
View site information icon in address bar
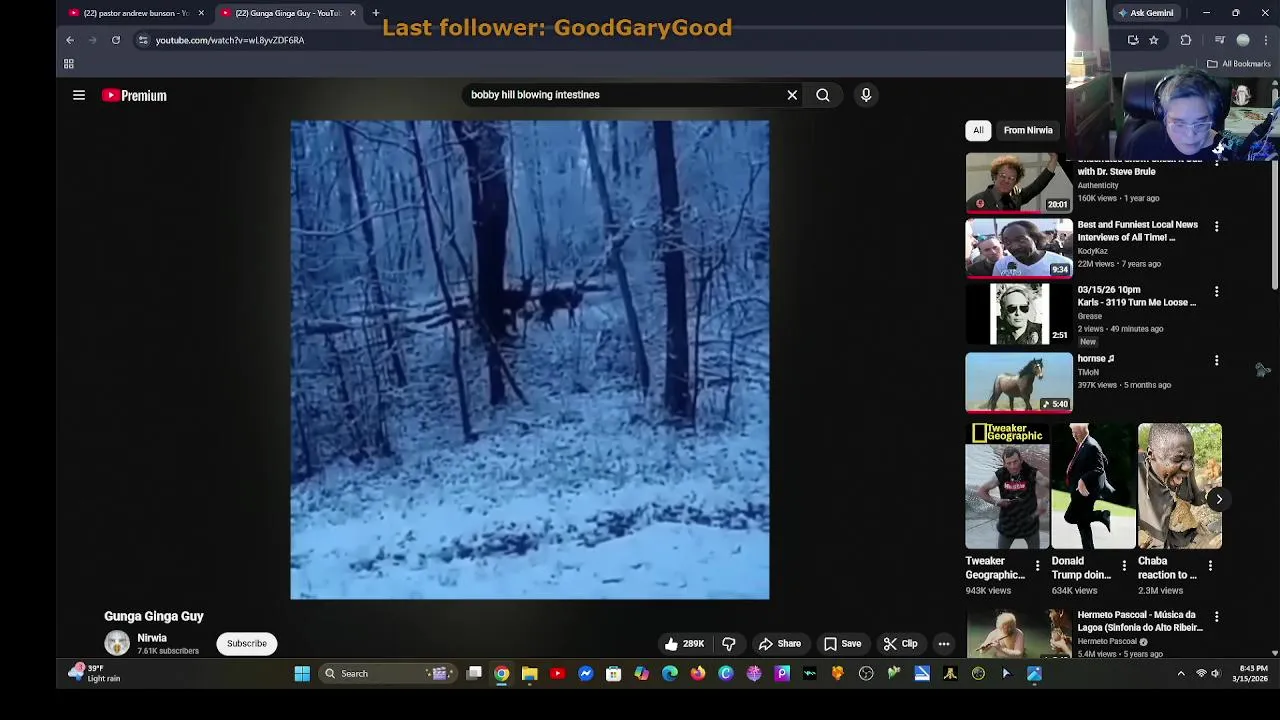click(x=143, y=40)
